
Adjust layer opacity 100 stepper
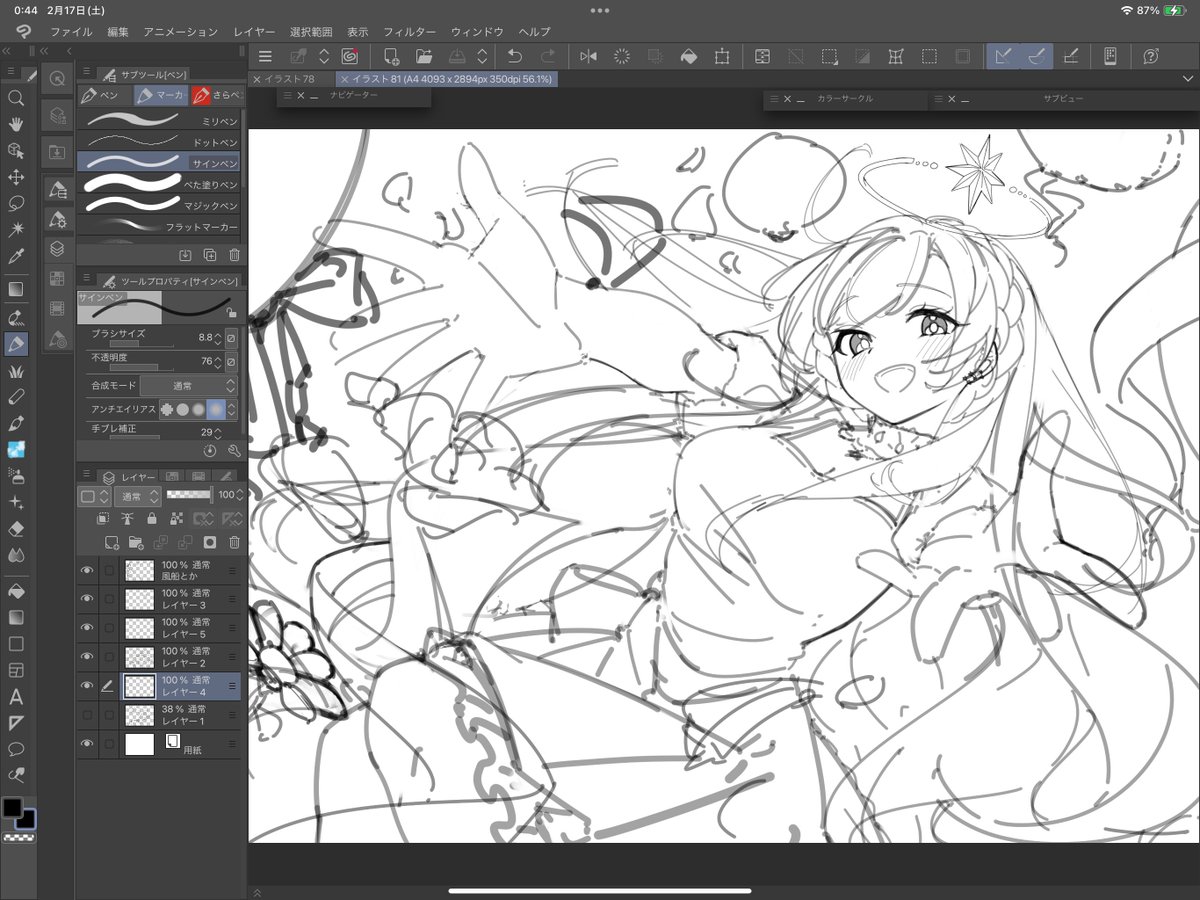(240, 496)
